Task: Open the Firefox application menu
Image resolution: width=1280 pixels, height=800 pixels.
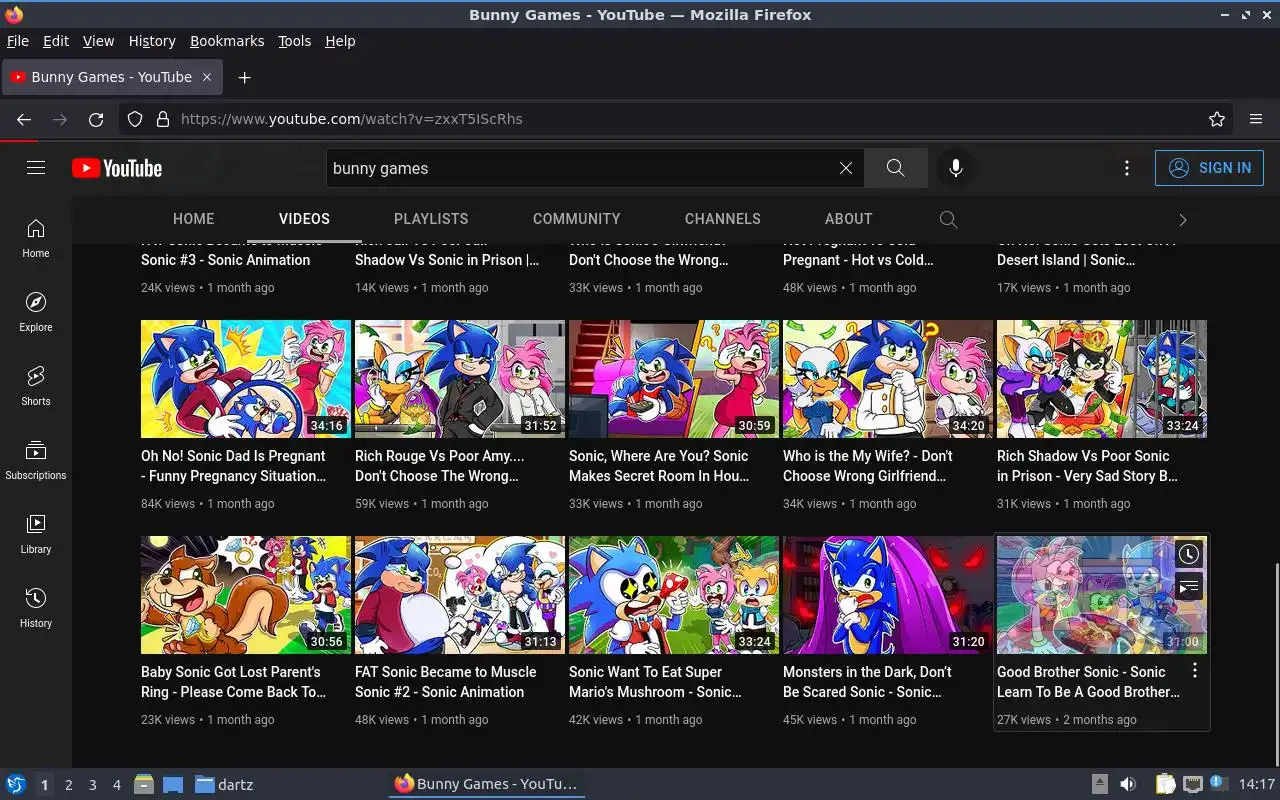Action: pos(1256,119)
